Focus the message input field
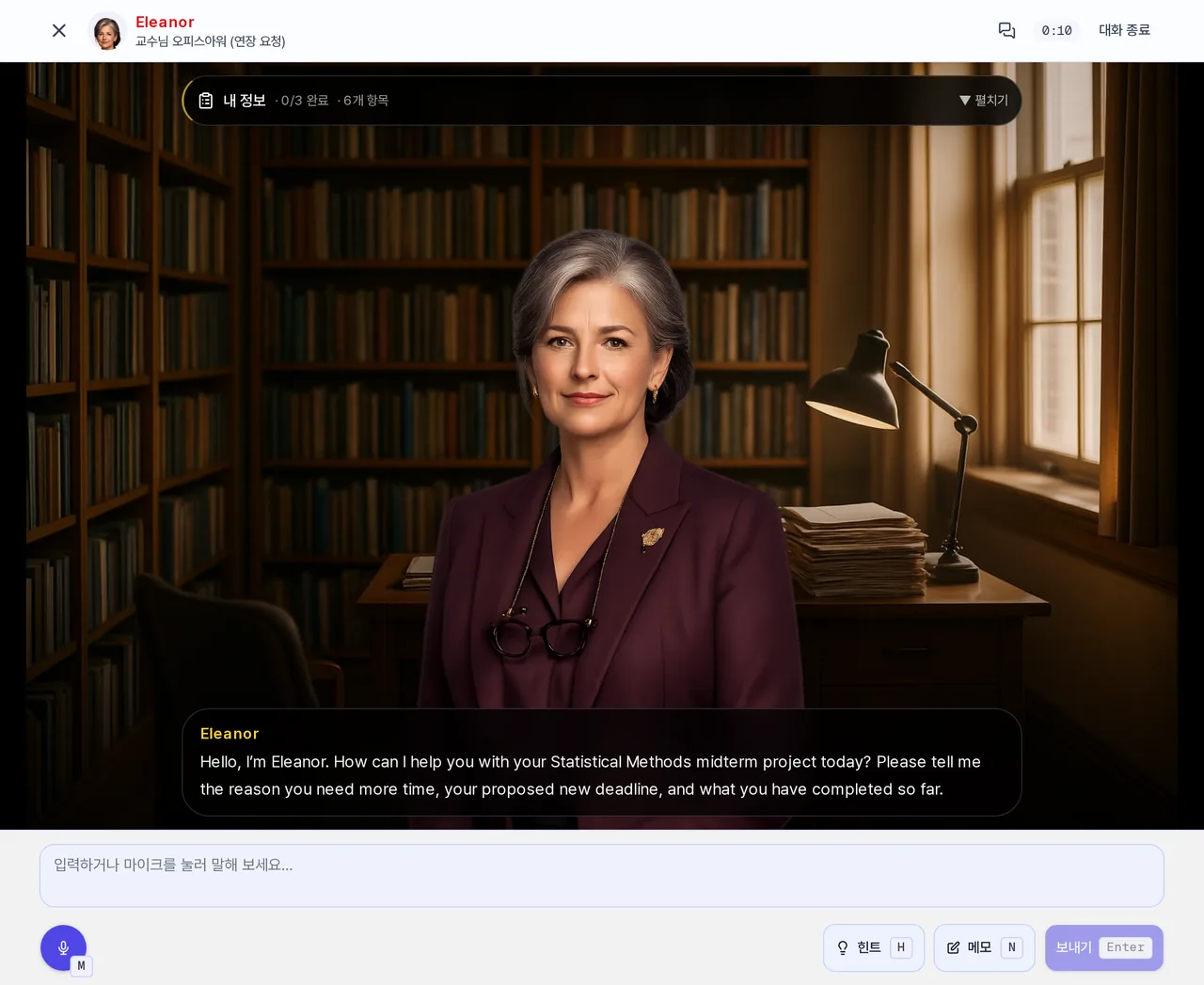1204x985 pixels. tap(602, 876)
